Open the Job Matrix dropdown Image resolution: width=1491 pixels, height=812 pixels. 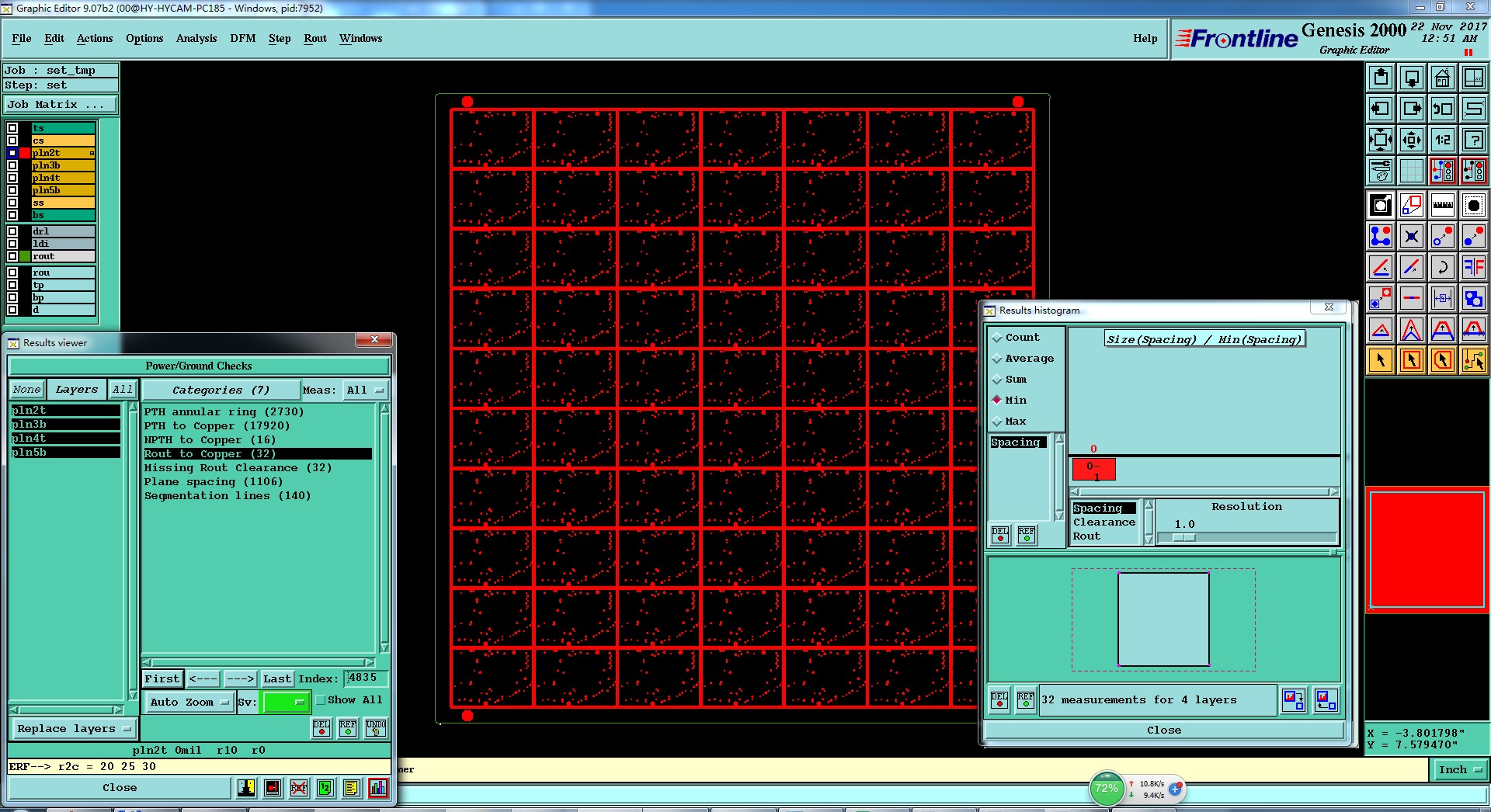point(61,105)
